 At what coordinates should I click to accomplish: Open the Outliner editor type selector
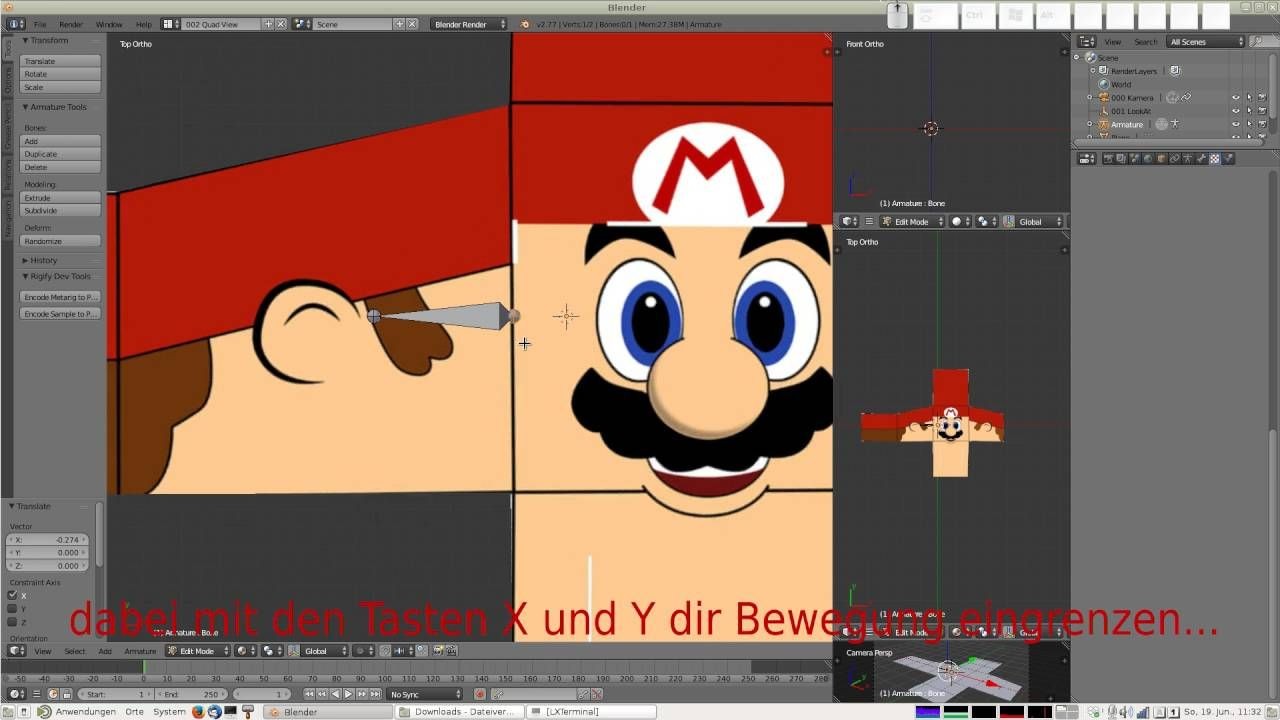click(x=1087, y=42)
